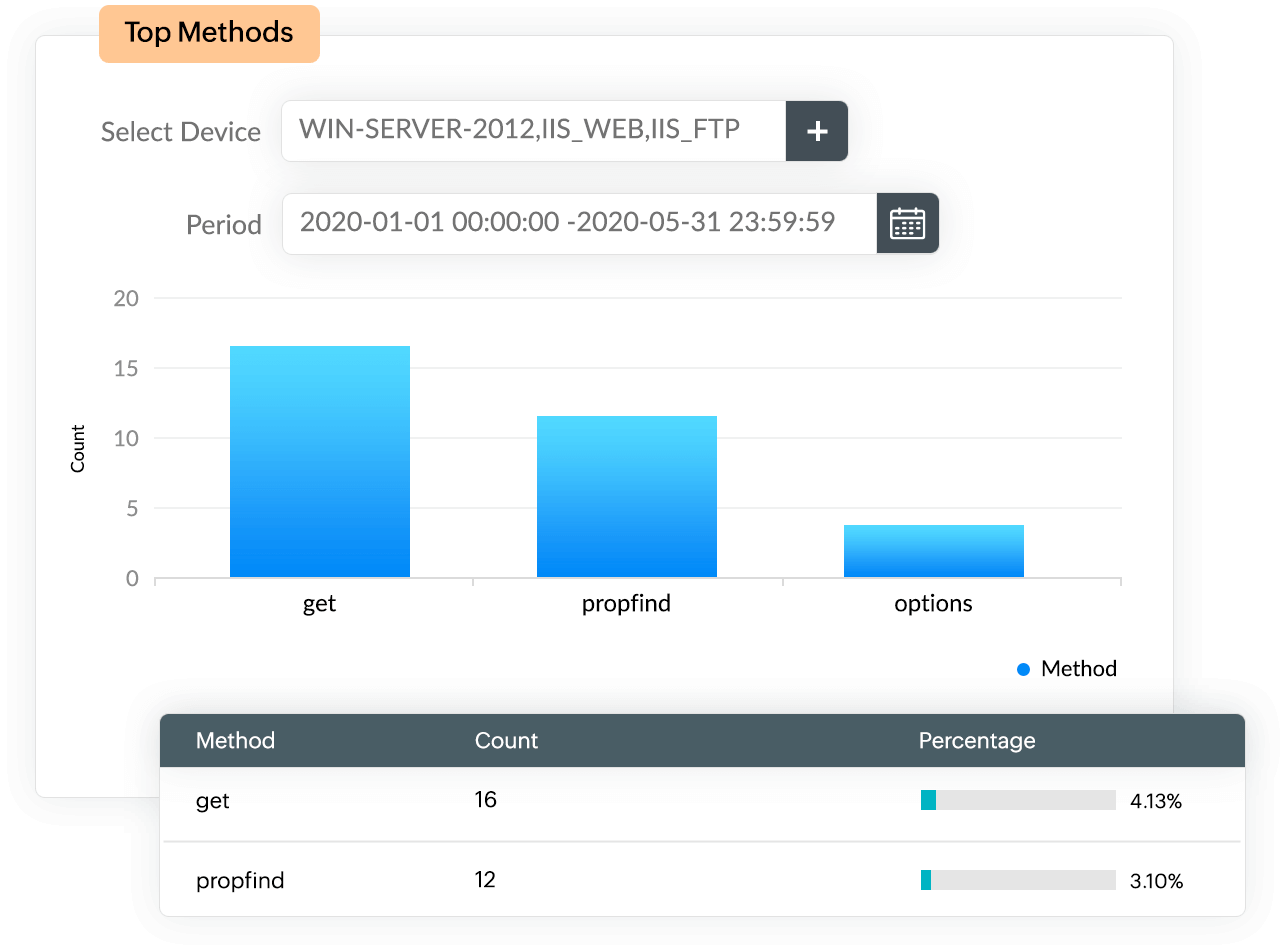Click the count value 16

coord(486,800)
